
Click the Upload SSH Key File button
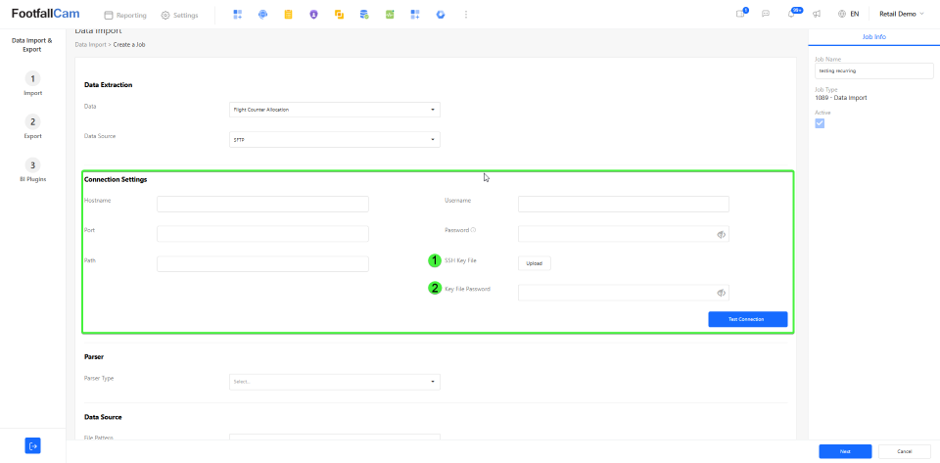534,263
